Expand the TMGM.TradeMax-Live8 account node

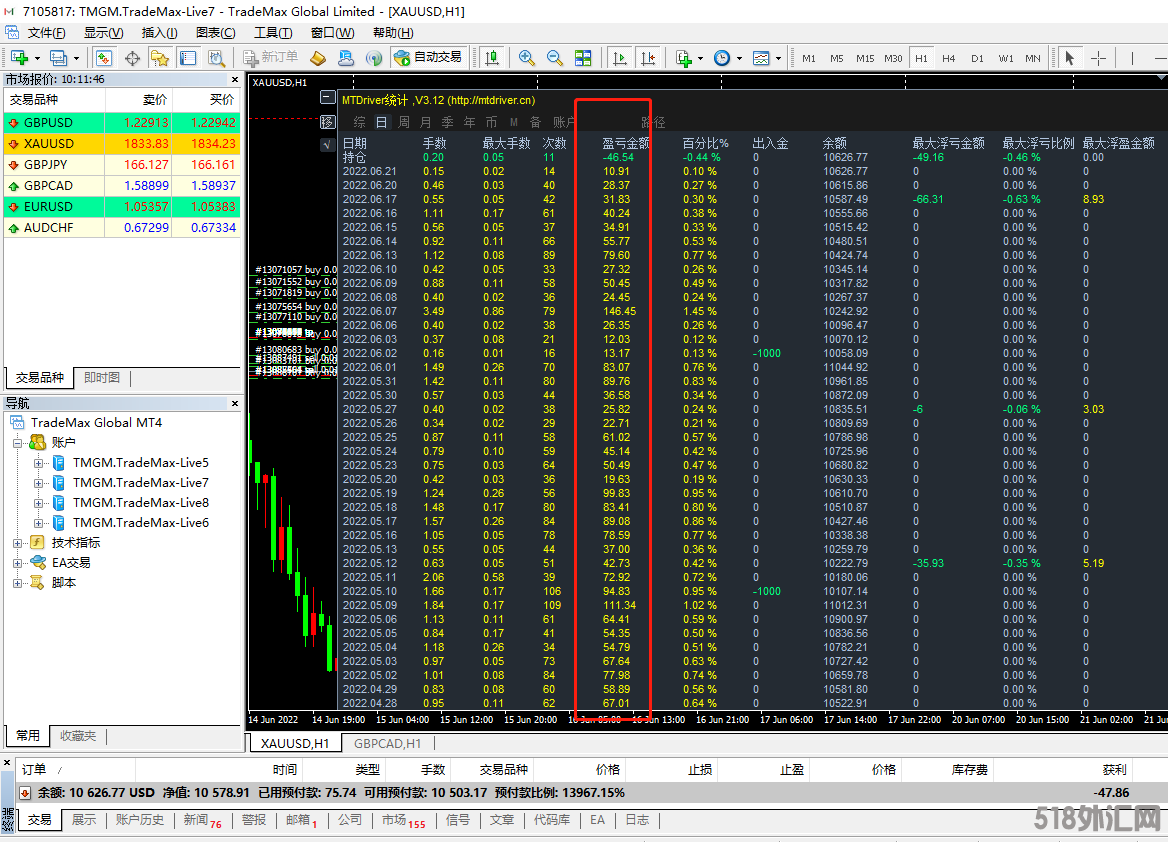[38, 503]
